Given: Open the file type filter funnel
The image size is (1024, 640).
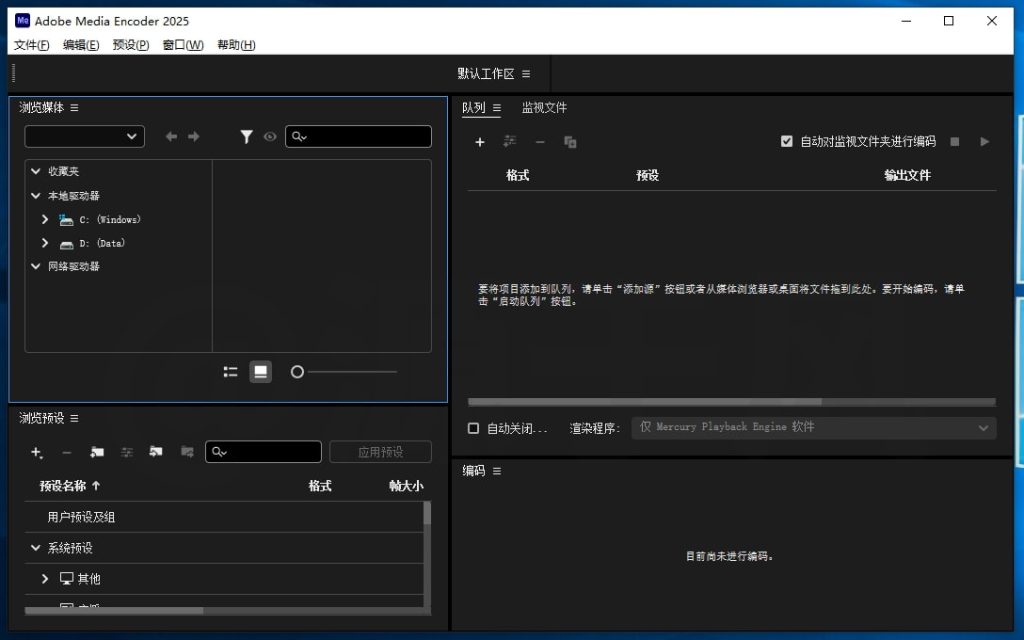Looking at the screenshot, I should pos(246,136).
